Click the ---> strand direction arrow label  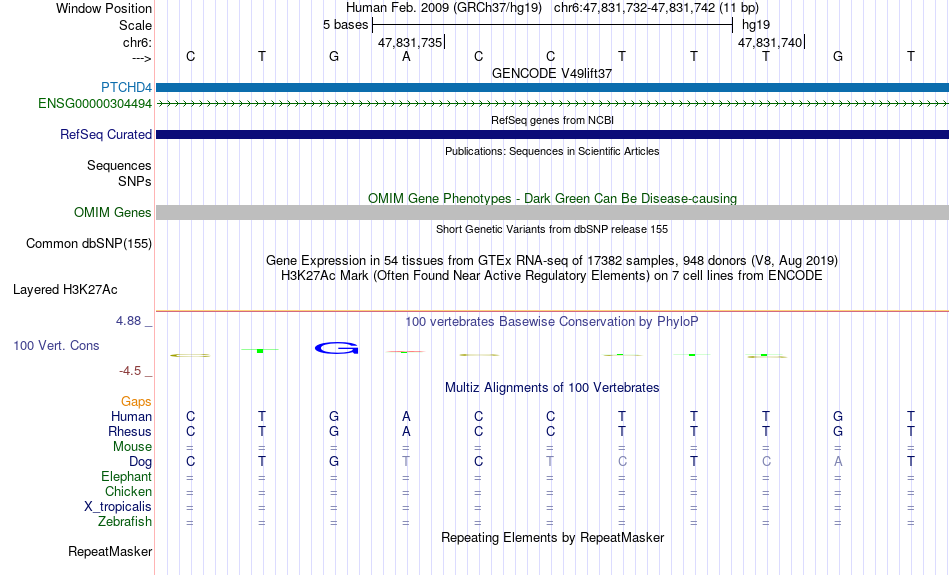(x=142, y=58)
